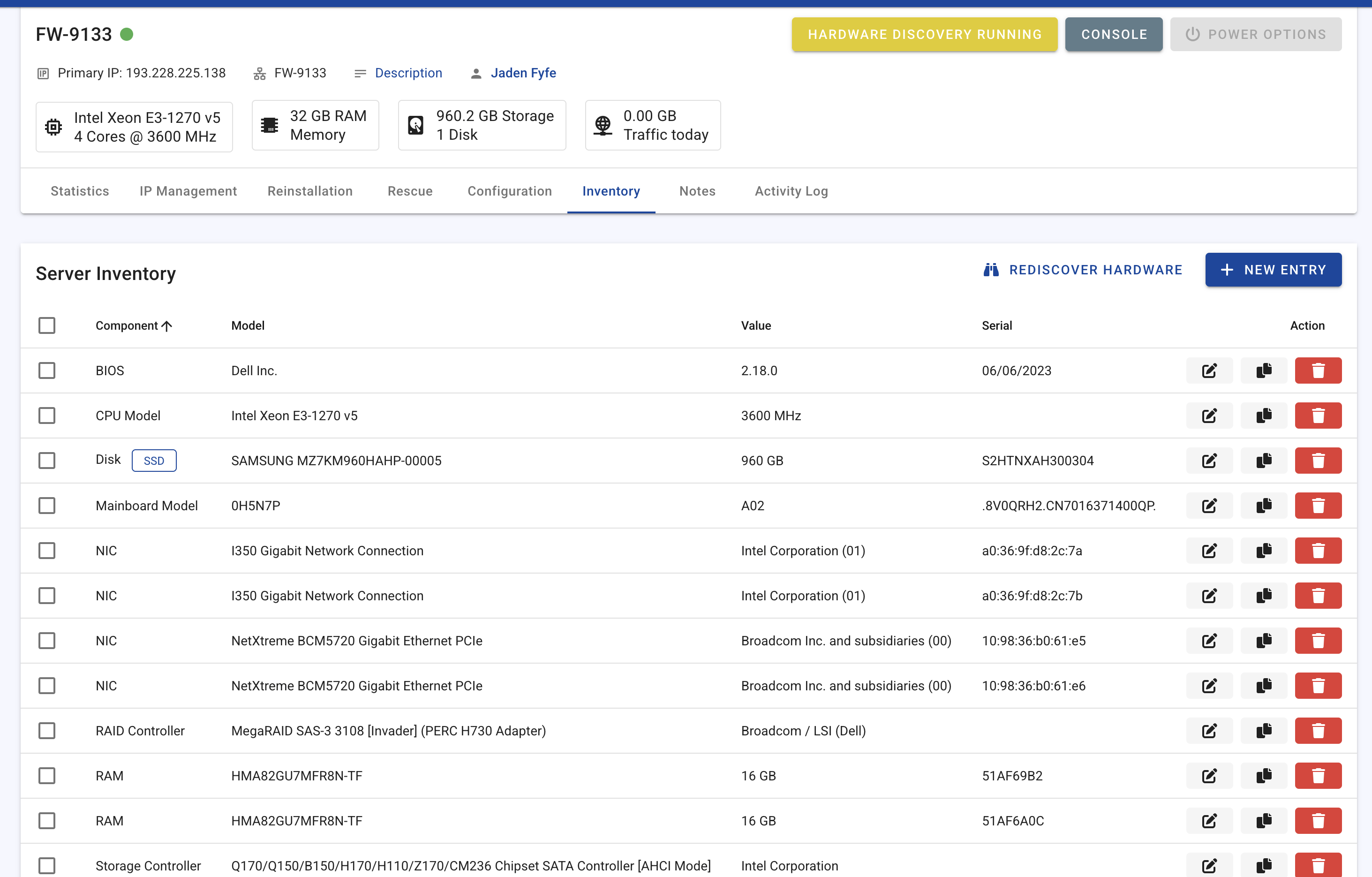This screenshot has height=877, width=1372.
Task: Click the power icon in Power Options
Action: (x=1192, y=34)
